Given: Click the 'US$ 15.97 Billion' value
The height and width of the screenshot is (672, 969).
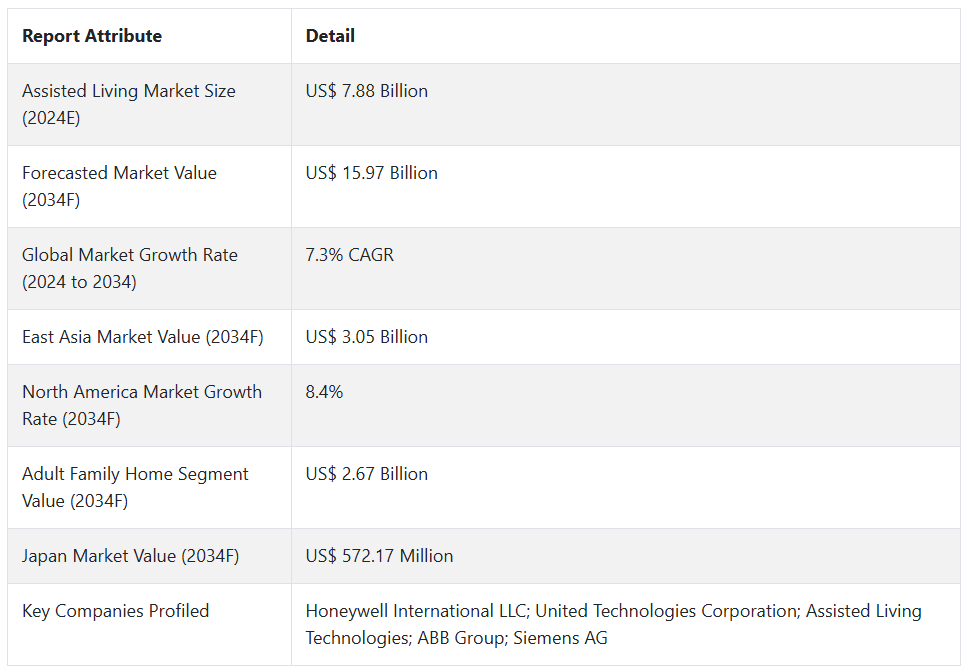Looking at the screenshot, I should [x=372, y=173].
